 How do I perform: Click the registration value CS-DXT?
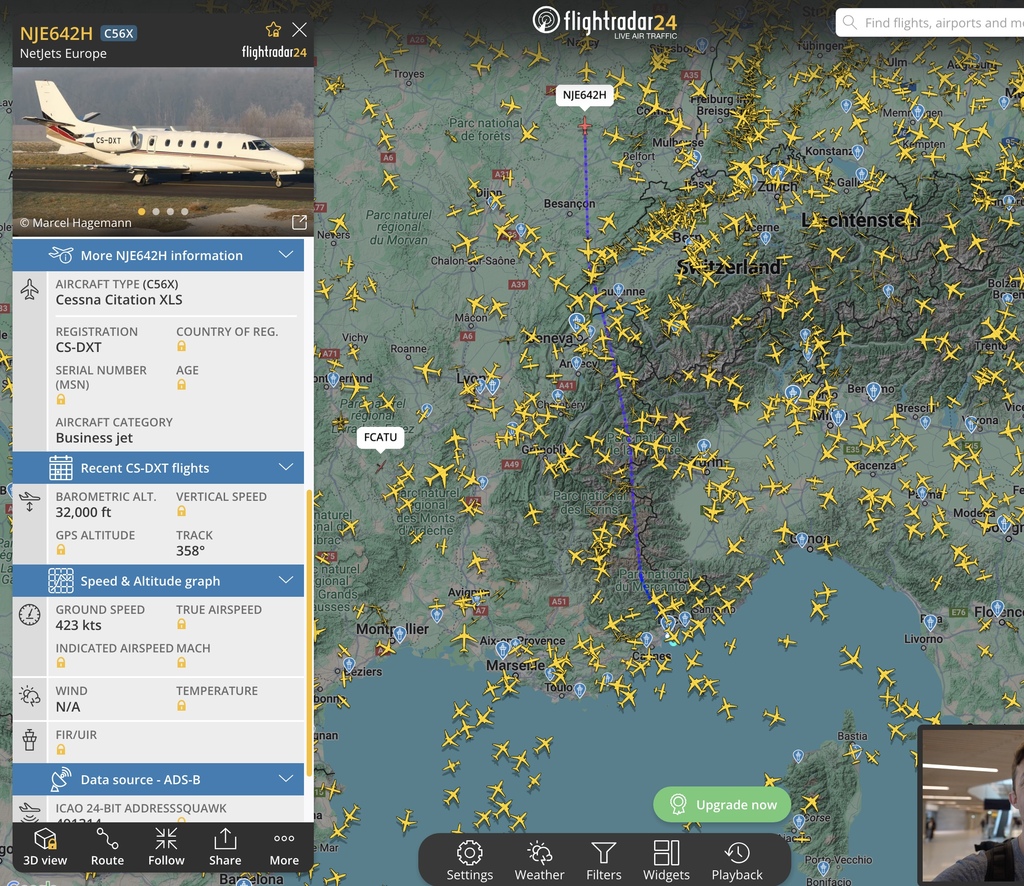tap(78, 347)
